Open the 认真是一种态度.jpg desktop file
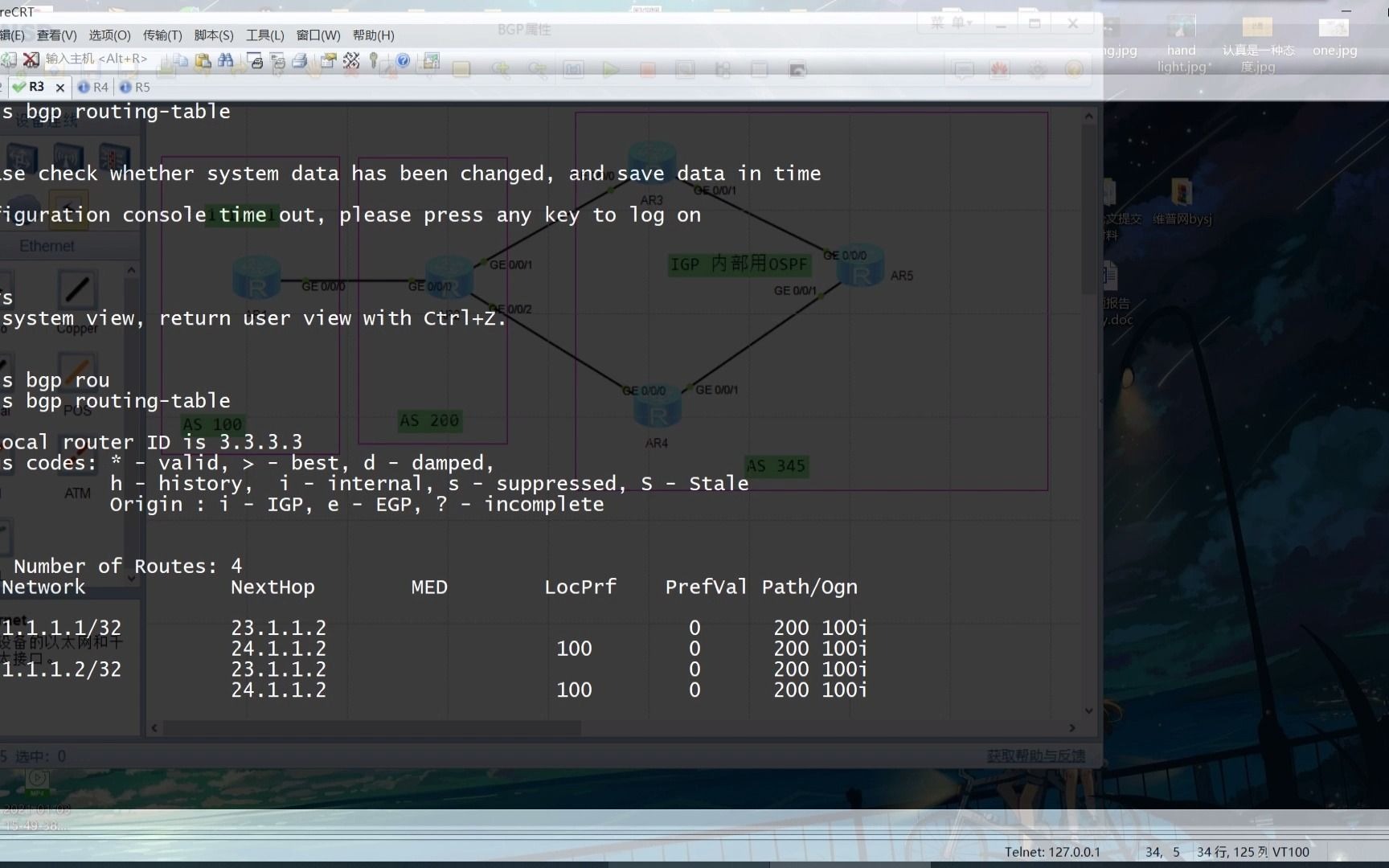This screenshot has height=868, width=1389. (x=1258, y=47)
